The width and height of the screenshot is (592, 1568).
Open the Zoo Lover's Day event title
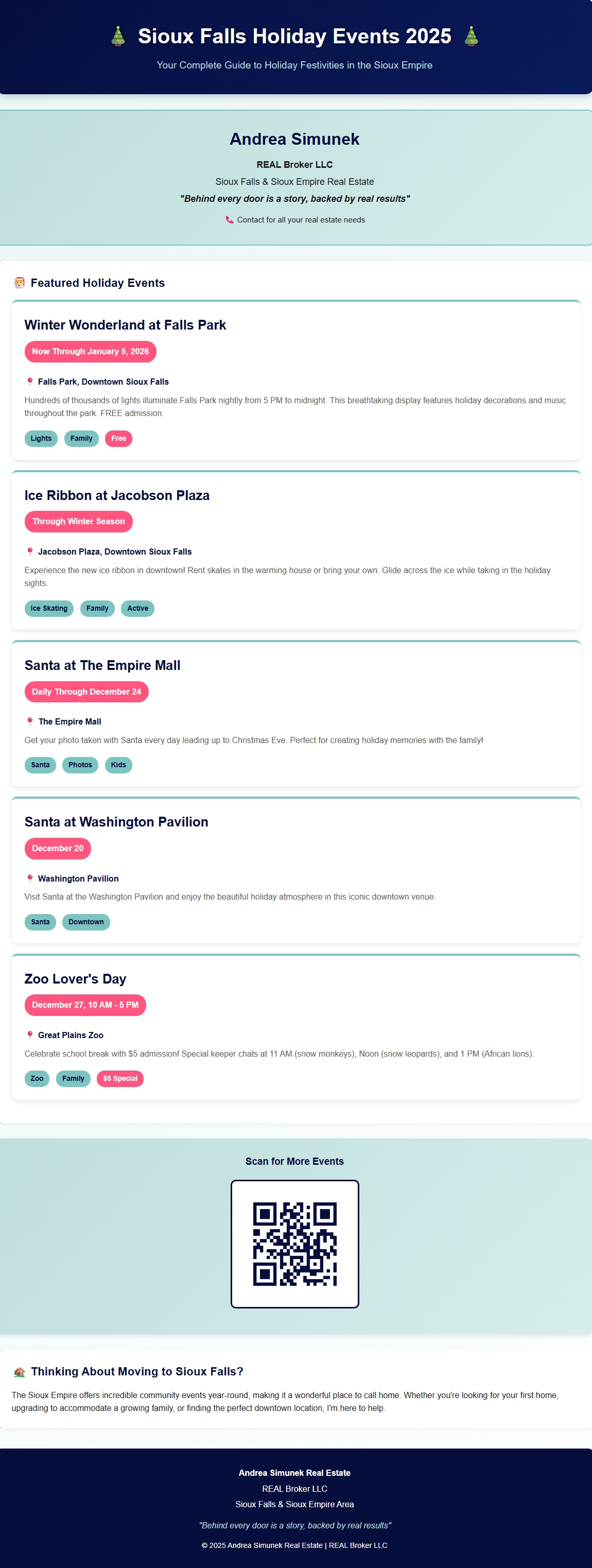click(x=76, y=979)
